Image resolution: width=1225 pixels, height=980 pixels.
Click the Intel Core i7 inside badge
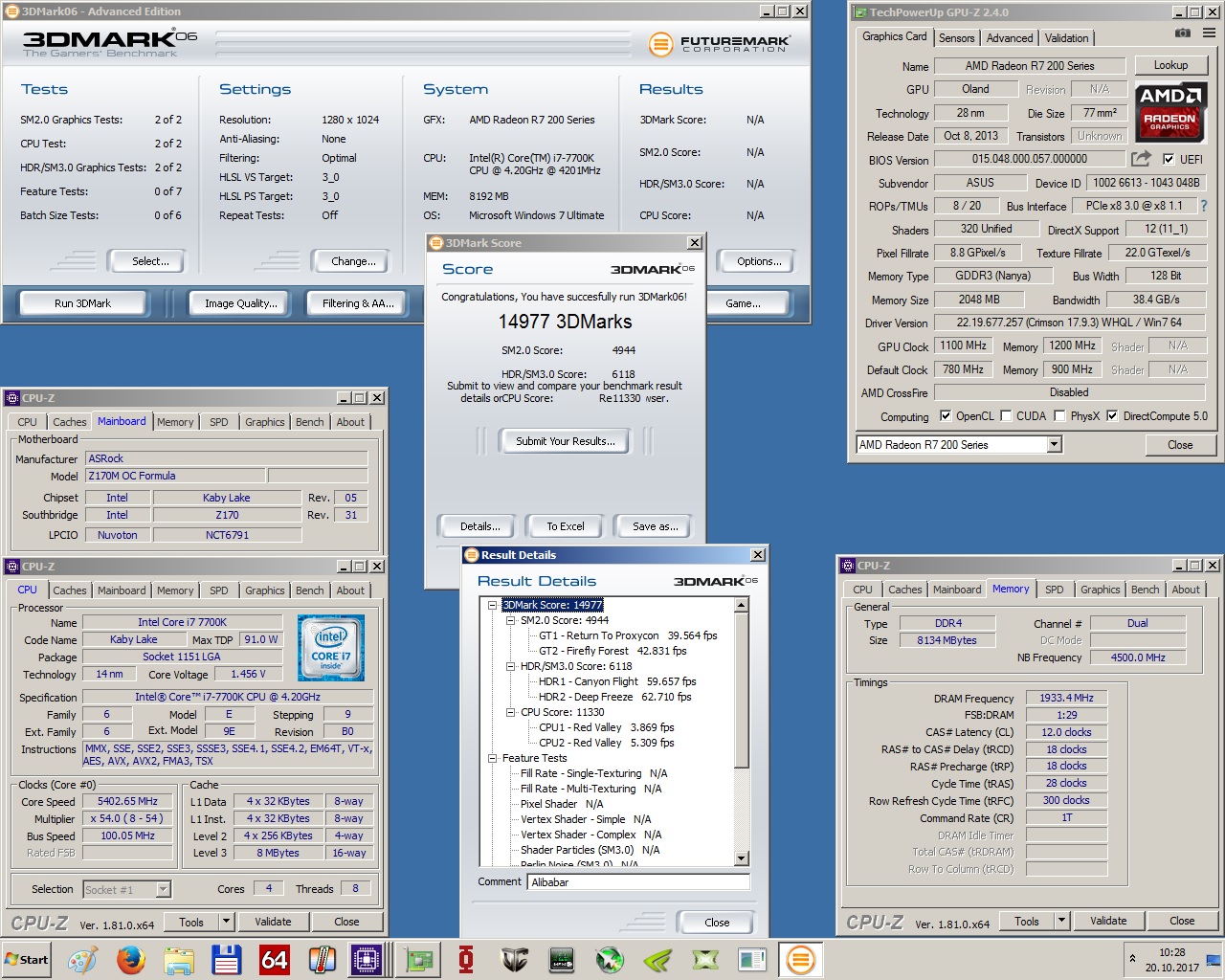(331, 648)
